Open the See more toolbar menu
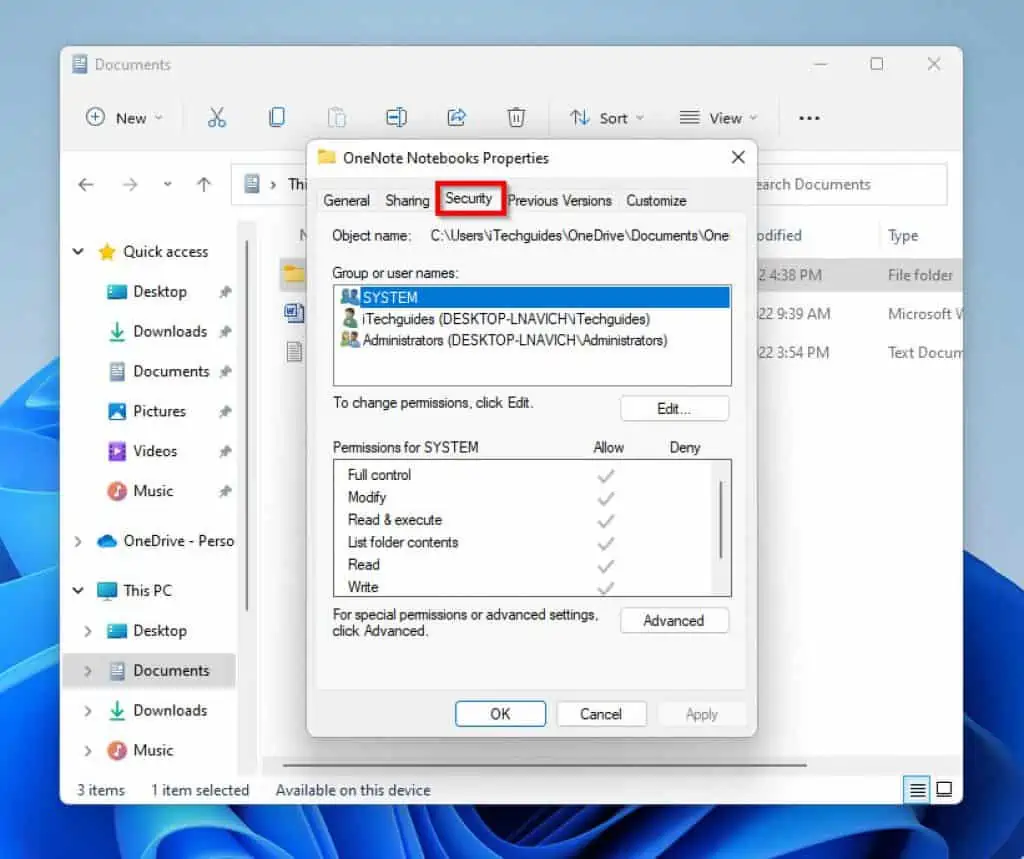The image size is (1024, 859). (x=809, y=117)
